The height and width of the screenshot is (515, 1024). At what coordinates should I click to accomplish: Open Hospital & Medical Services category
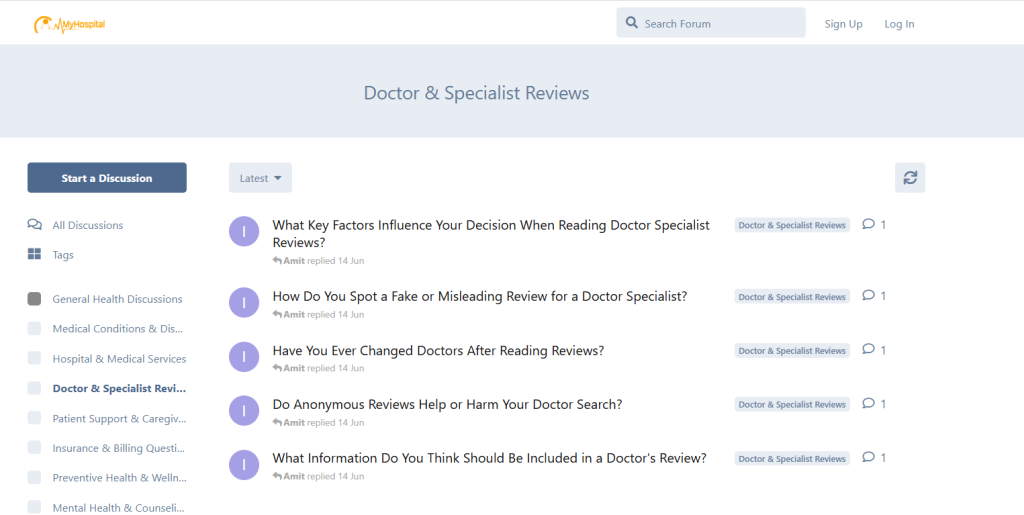[119, 359]
